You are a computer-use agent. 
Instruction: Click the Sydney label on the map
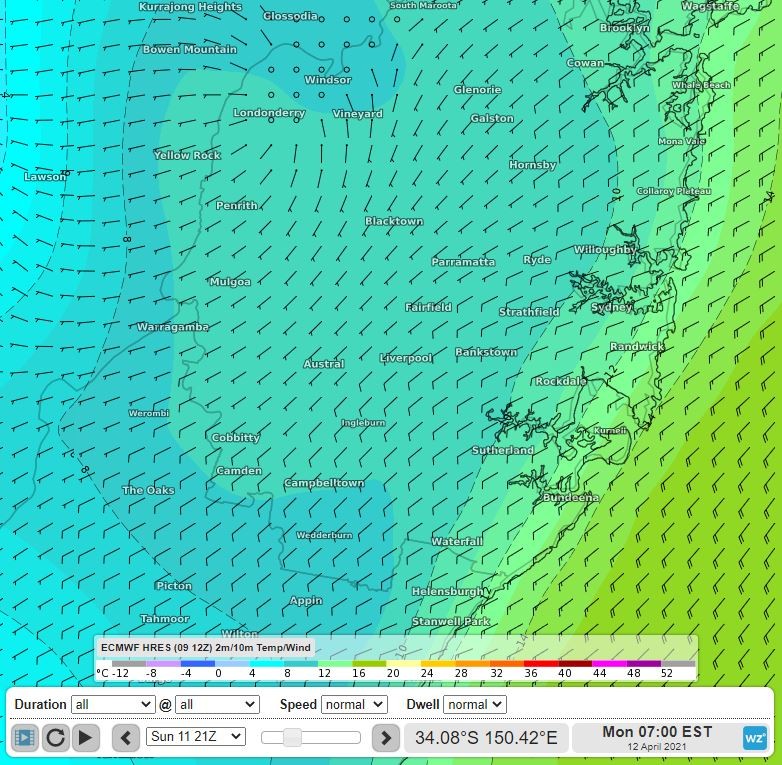(610, 307)
